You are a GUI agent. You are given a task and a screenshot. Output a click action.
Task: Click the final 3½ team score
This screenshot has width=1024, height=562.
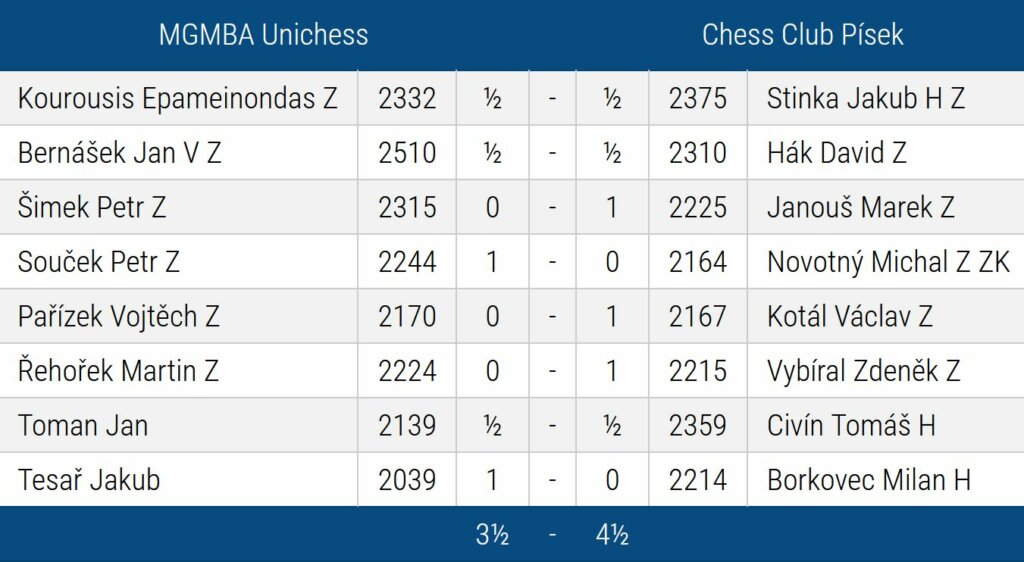pyautogui.click(x=492, y=535)
